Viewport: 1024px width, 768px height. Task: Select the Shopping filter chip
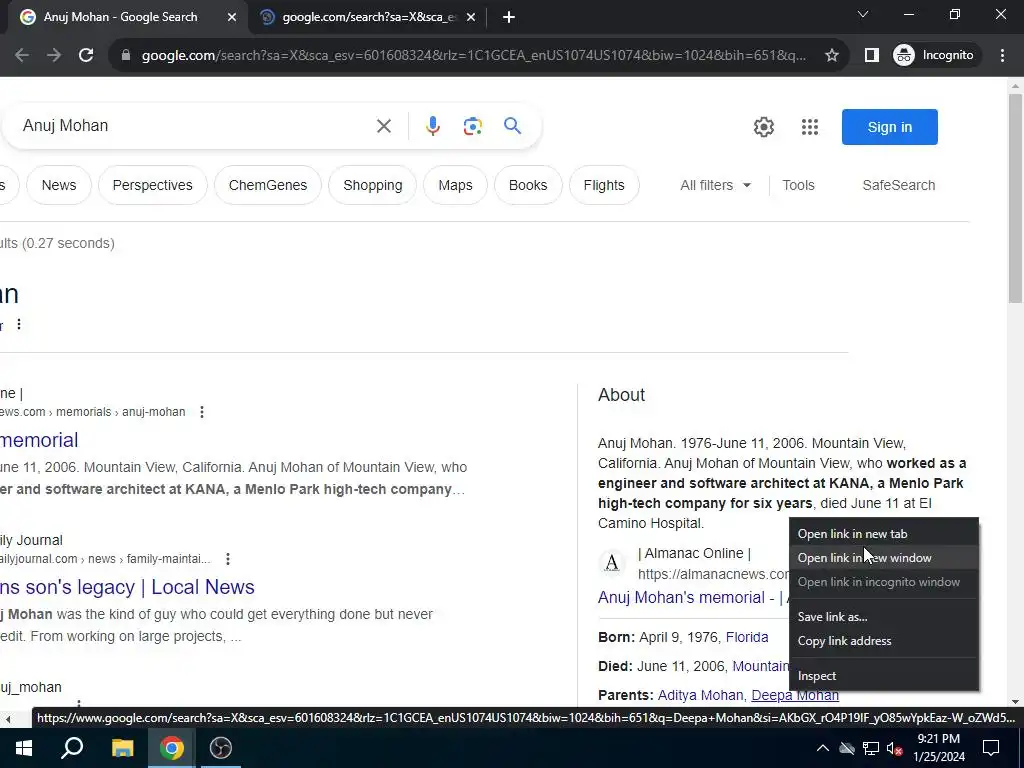tap(373, 185)
